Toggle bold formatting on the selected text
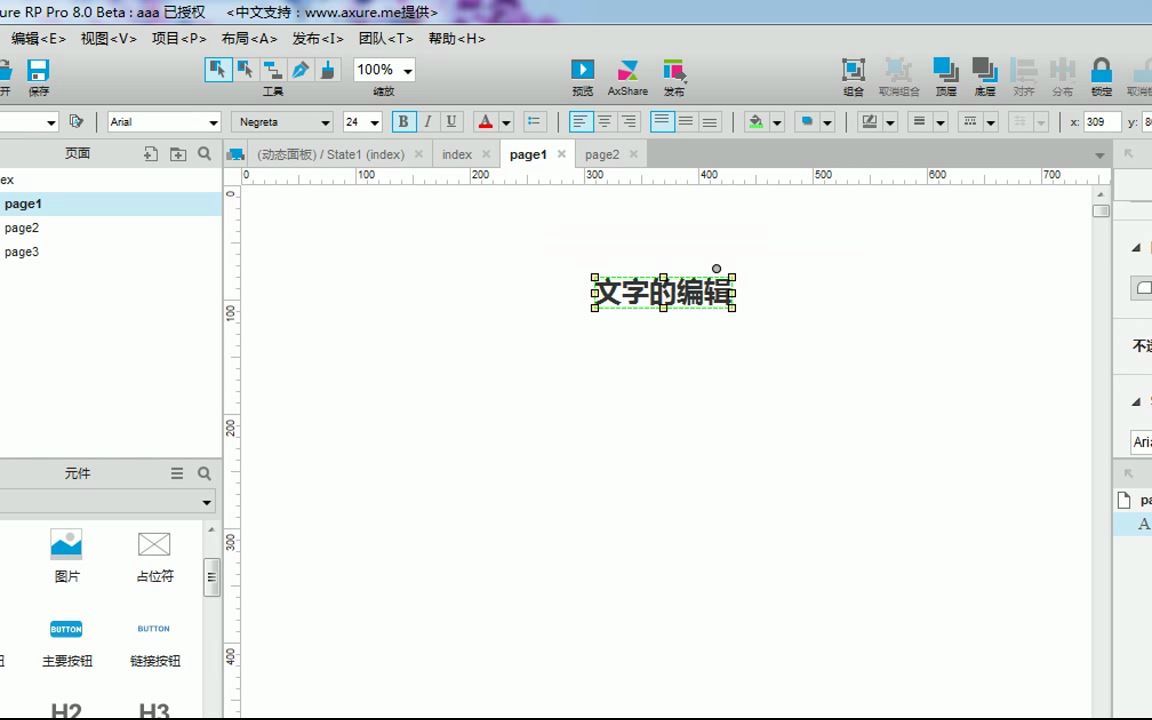The image size is (1152, 720). coord(403,120)
